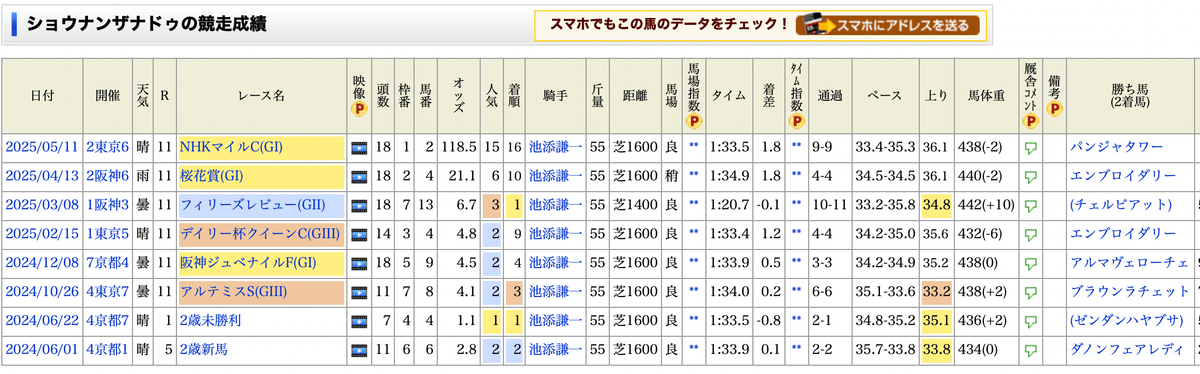Click finish time 1:20.7
1200x374 pixels.
pos(729,206)
